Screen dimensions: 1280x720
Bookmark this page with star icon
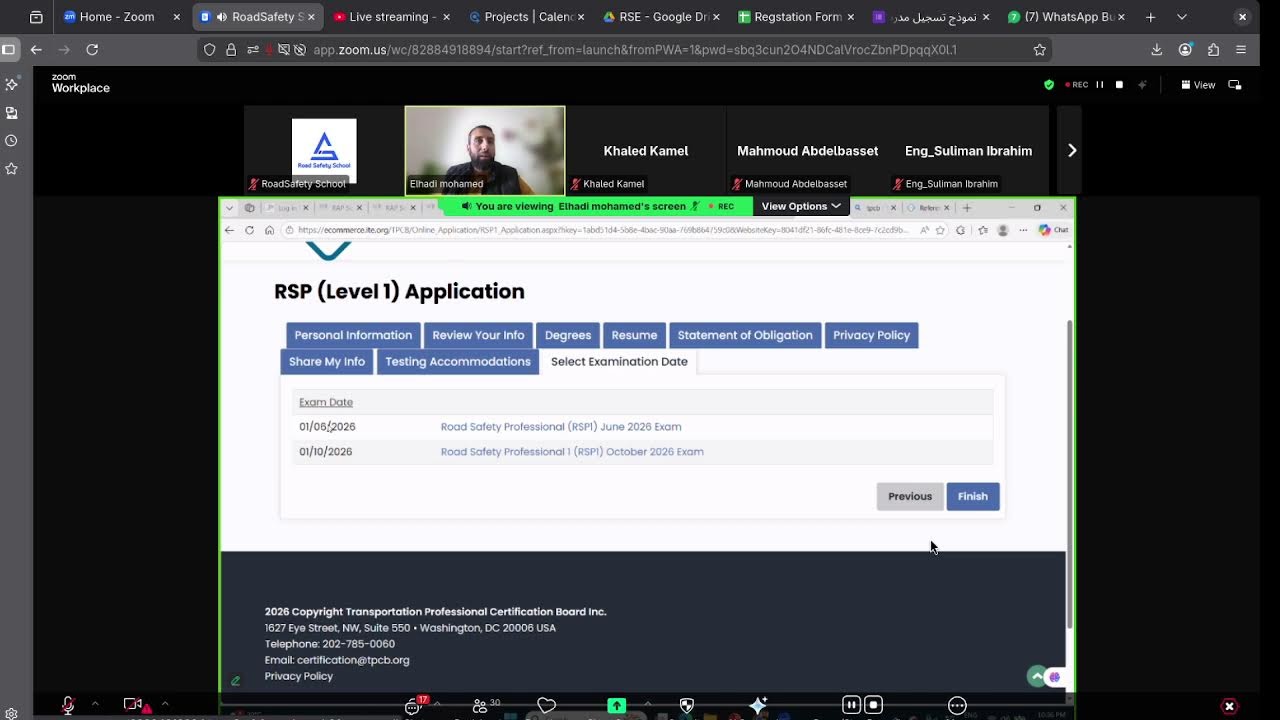1040,49
